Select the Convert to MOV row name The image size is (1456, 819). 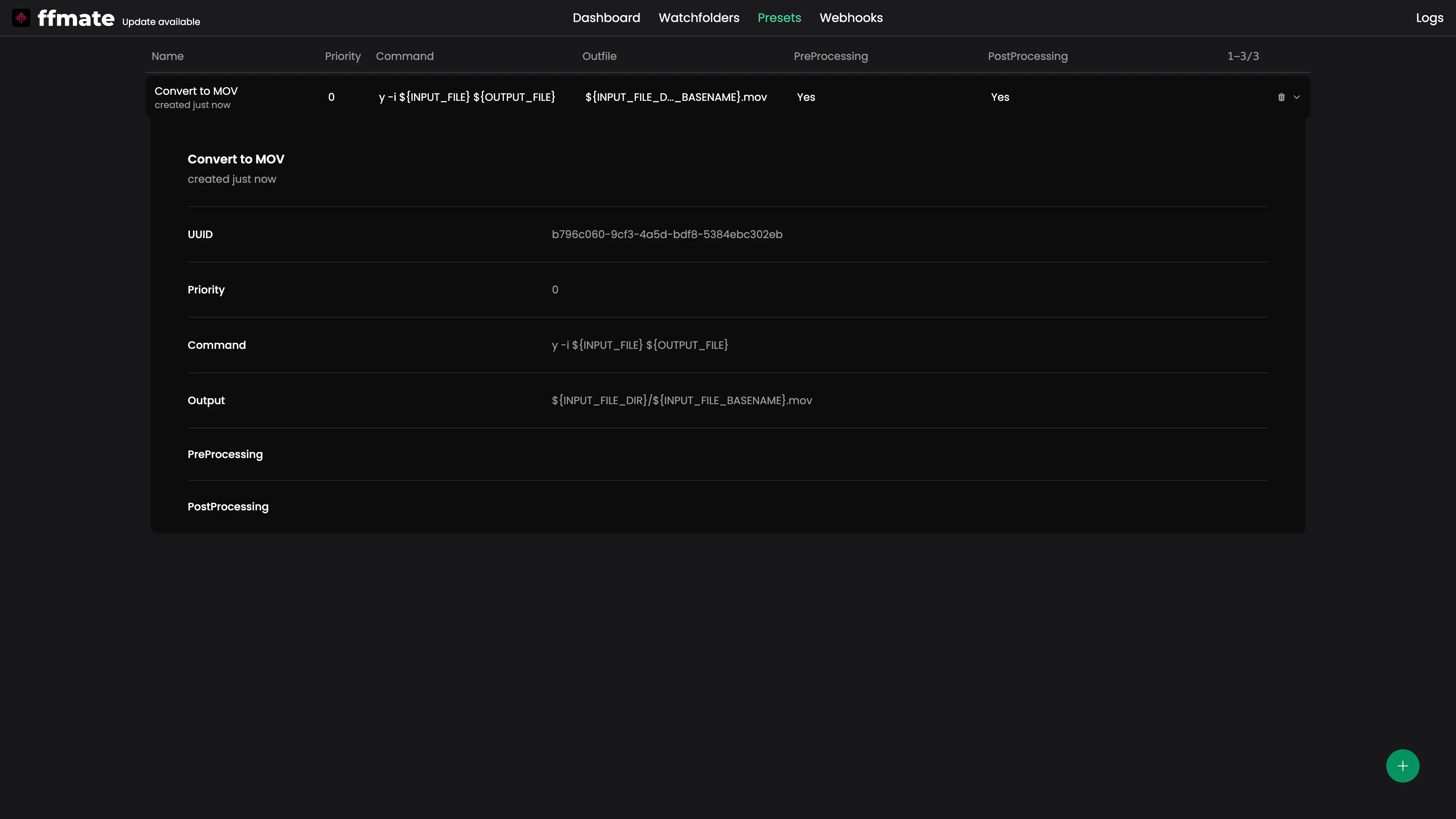(x=196, y=91)
